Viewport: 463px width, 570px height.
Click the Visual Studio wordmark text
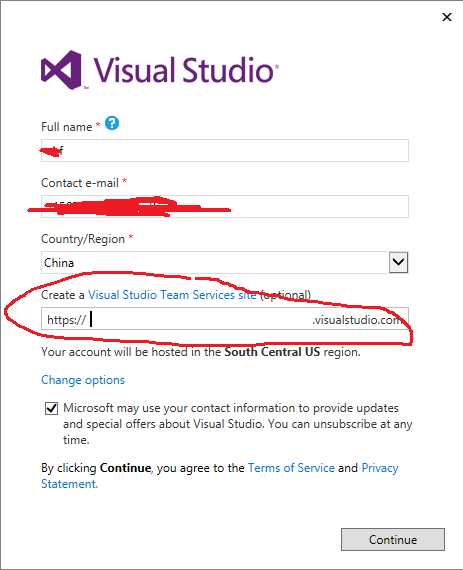pyautogui.click(x=185, y=70)
